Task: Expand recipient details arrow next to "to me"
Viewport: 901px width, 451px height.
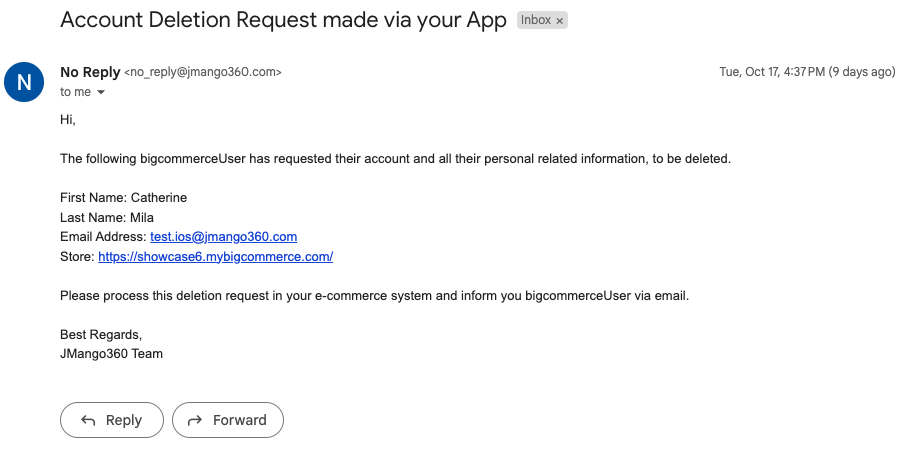Action: coord(101,93)
